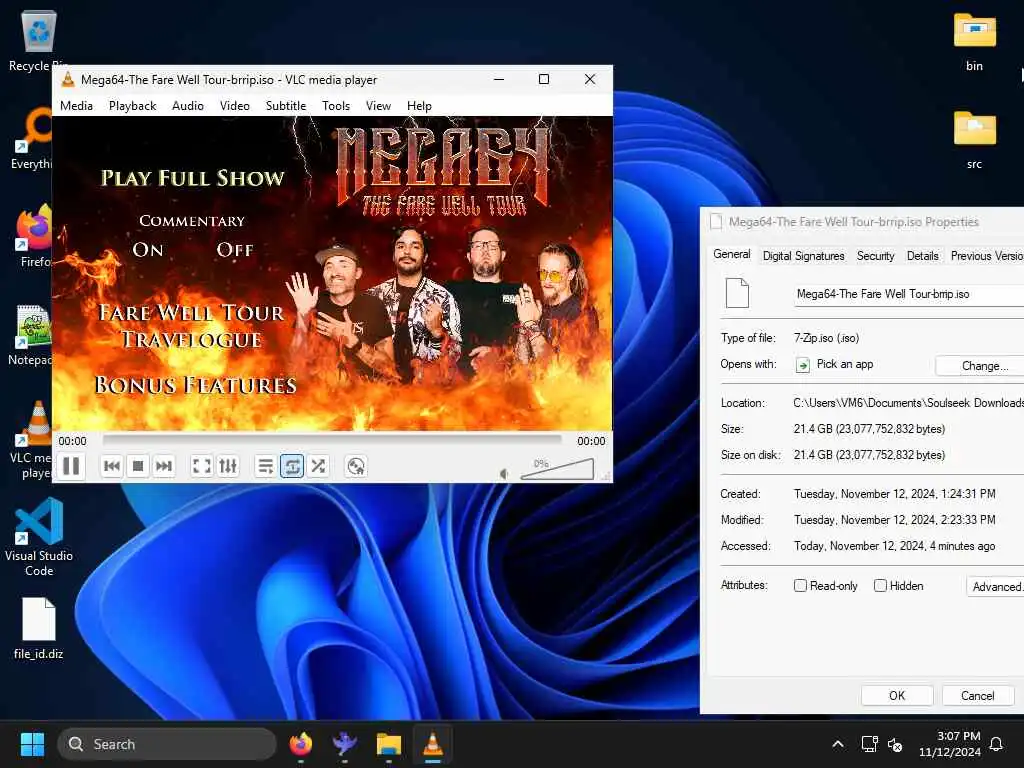The image size is (1024, 768).
Task: Click Cancel in Properties dialog
Action: click(978, 696)
